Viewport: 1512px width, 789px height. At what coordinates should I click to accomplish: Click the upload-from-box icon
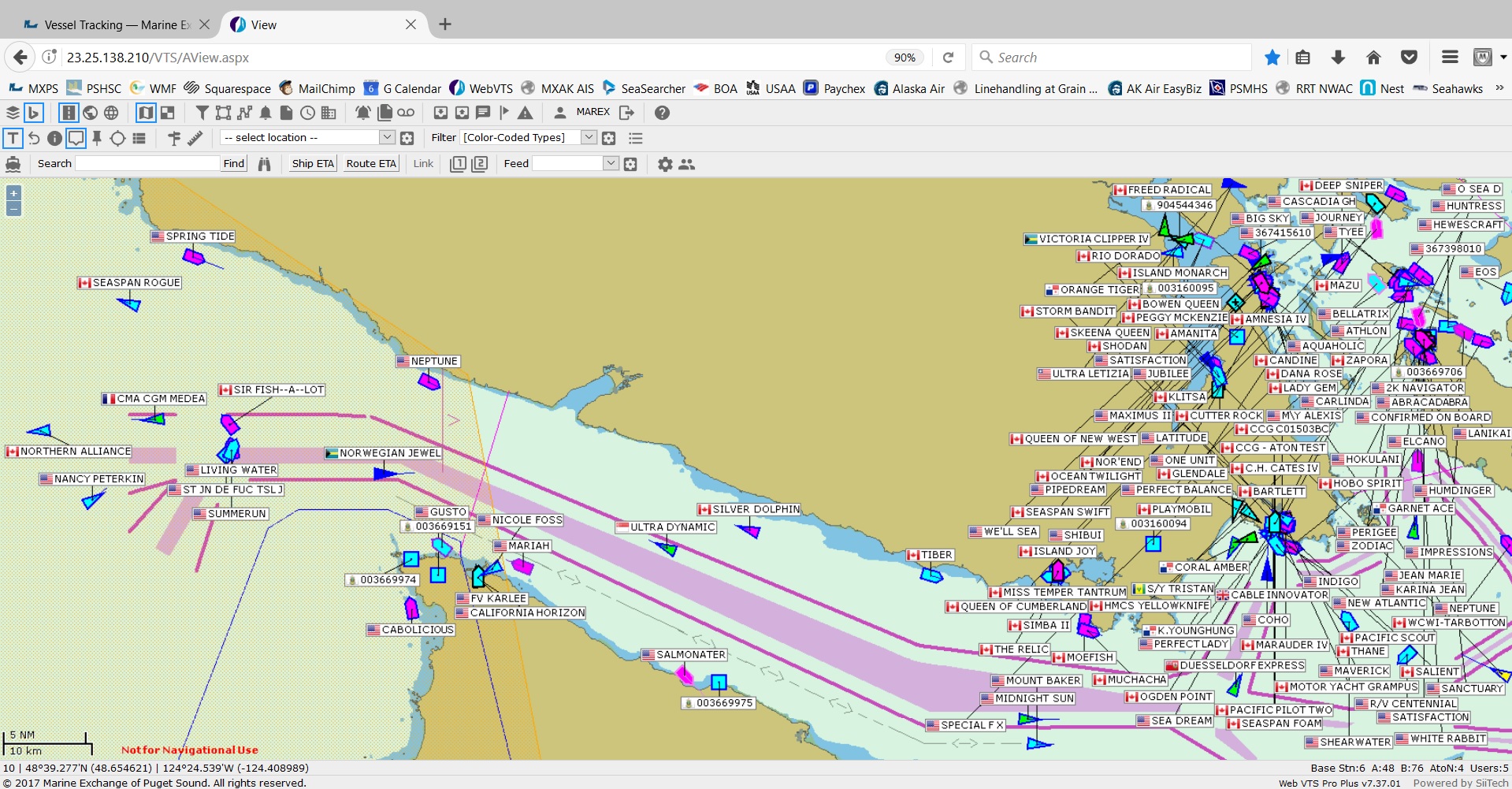[463, 113]
